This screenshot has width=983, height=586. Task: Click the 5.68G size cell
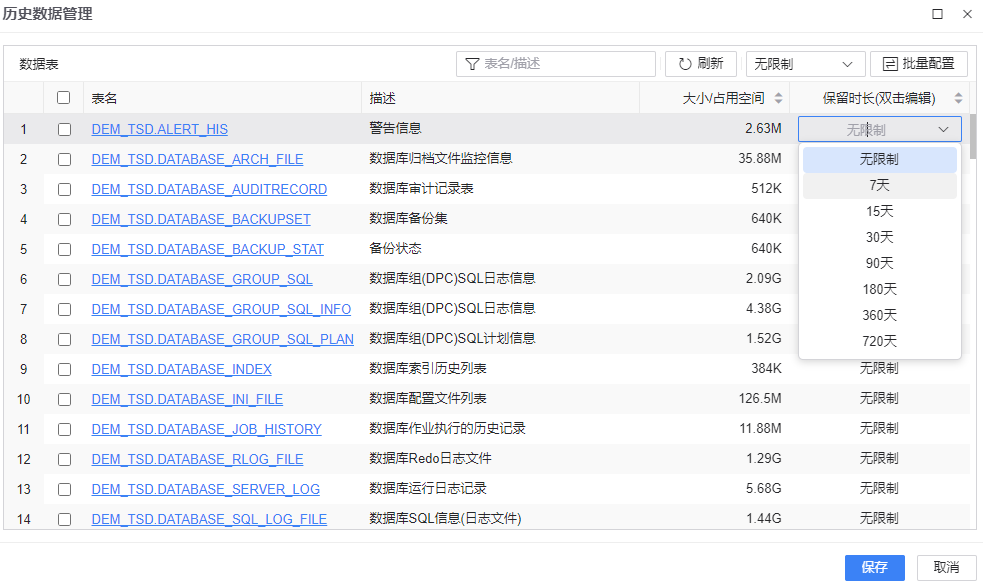[x=764, y=489]
